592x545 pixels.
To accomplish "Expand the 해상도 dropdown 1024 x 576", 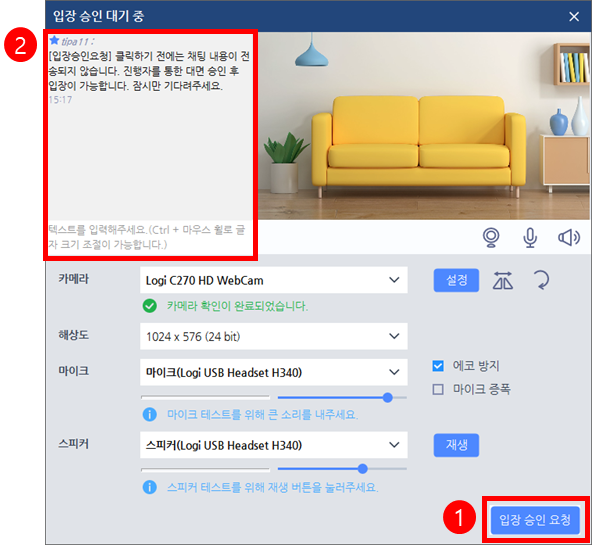I will 274,336.
